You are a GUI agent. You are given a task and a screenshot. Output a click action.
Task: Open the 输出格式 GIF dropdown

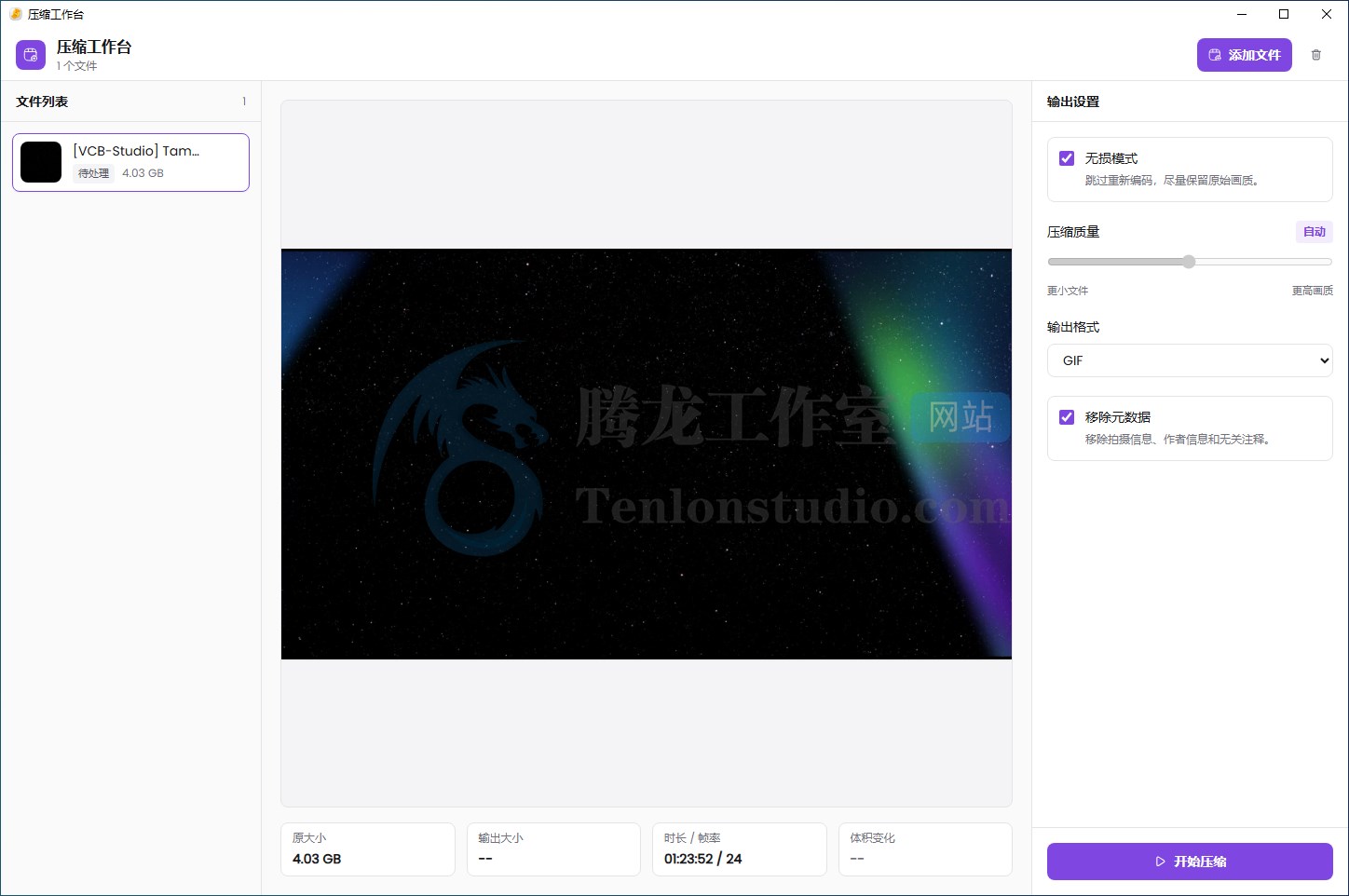(1190, 360)
